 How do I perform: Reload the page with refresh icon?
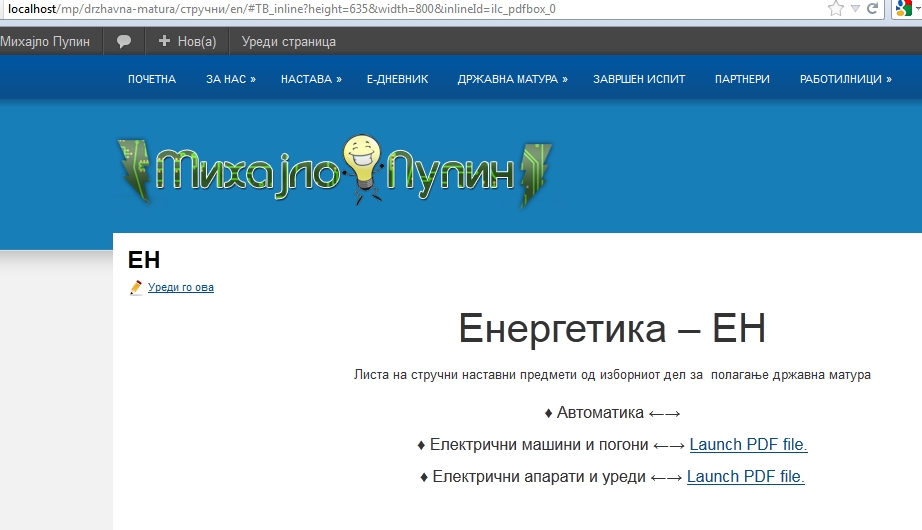point(872,8)
